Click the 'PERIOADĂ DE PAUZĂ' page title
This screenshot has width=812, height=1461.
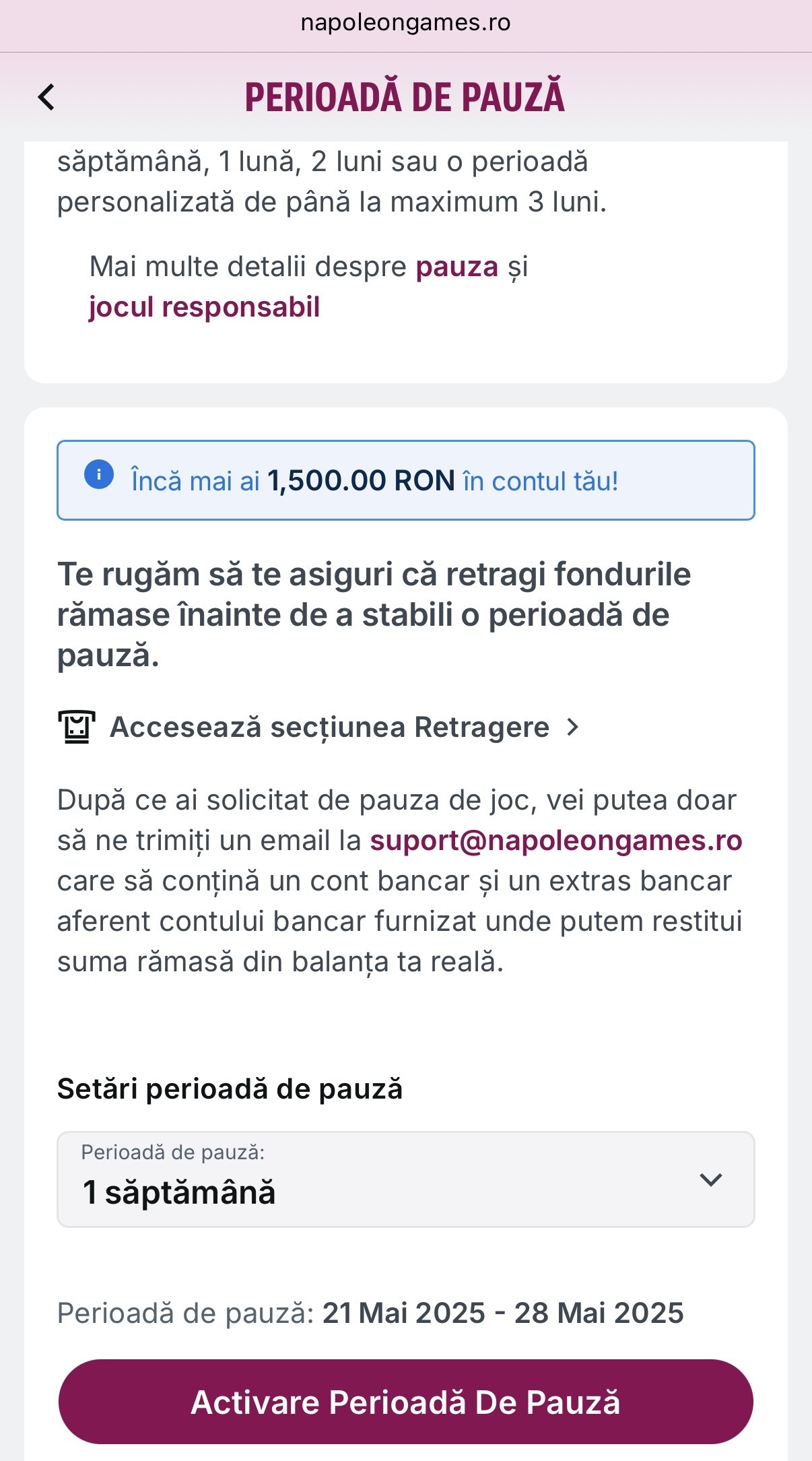405,97
